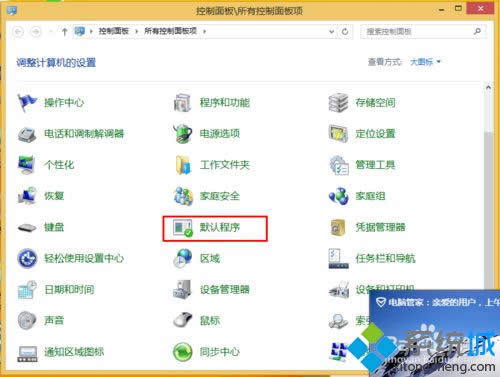The image size is (500, 377).
Task: Open the 轻松使用设置中心 icon
Action: point(27,258)
